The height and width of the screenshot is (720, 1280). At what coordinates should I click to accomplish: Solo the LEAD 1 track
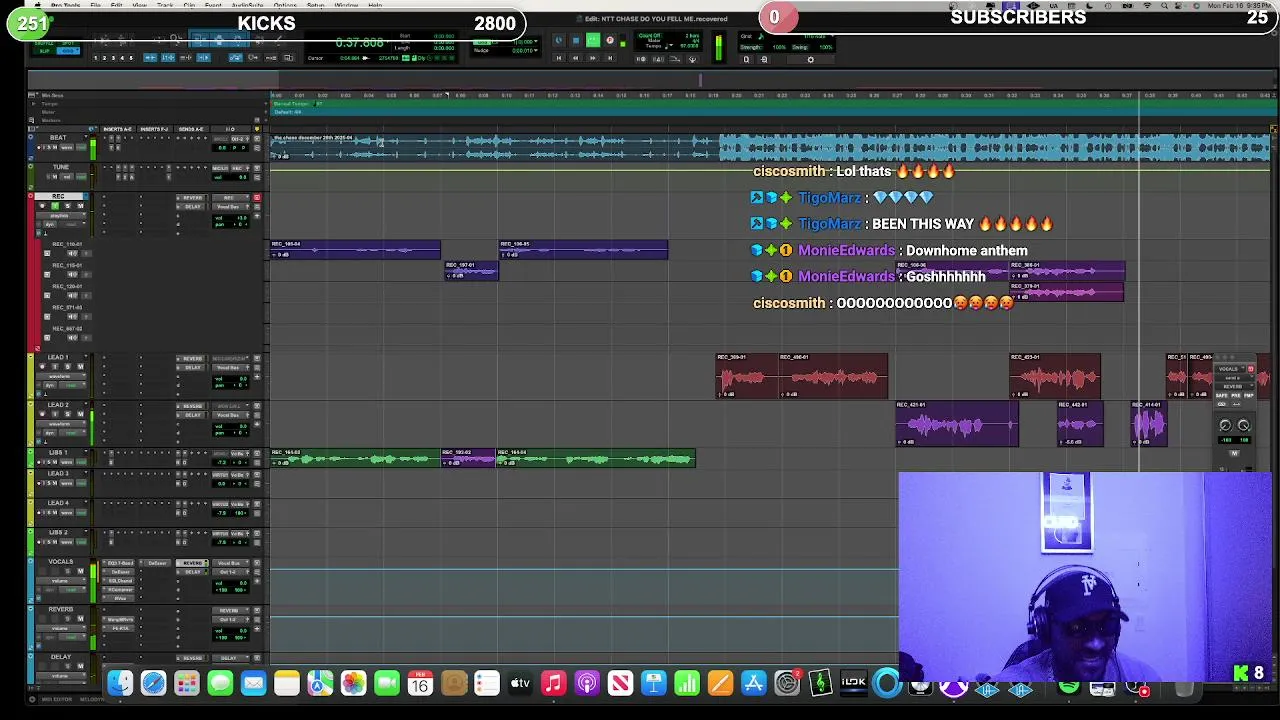coord(67,367)
